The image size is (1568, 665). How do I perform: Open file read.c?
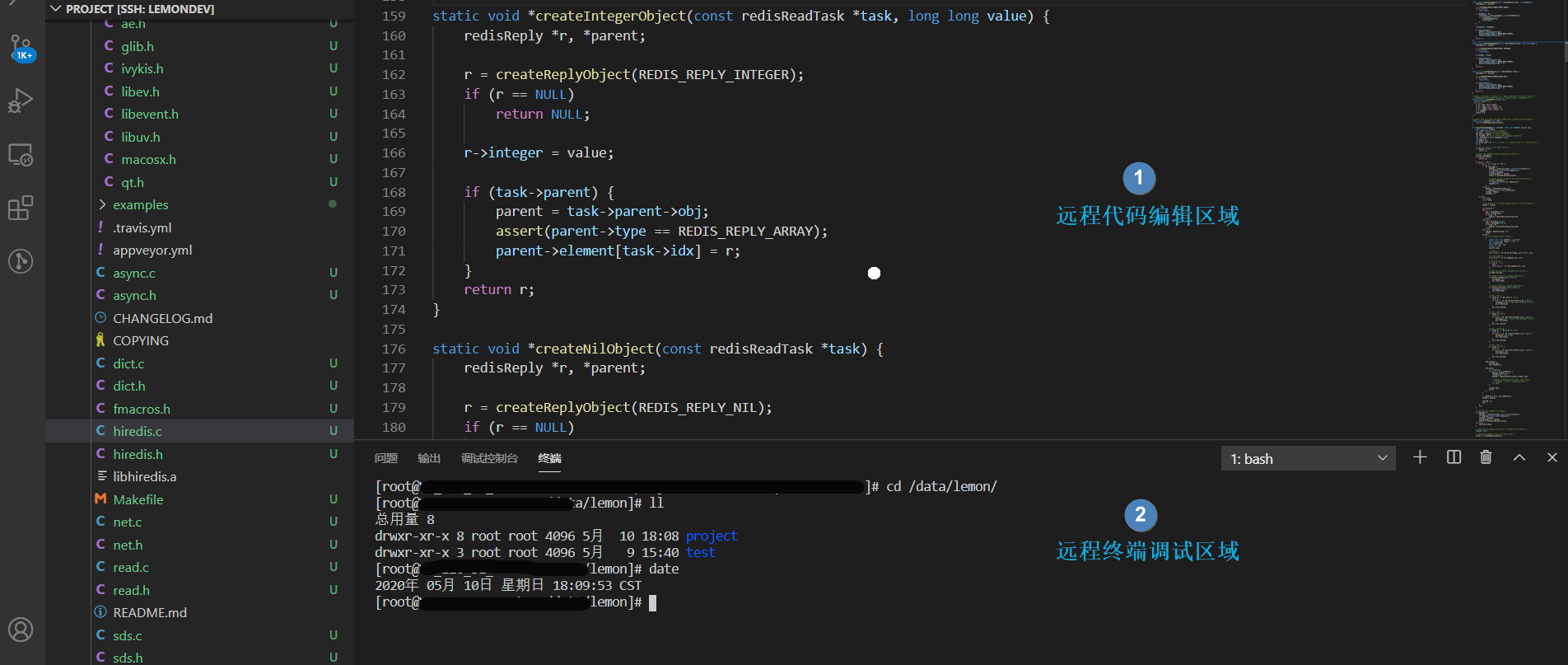pos(131,567)
